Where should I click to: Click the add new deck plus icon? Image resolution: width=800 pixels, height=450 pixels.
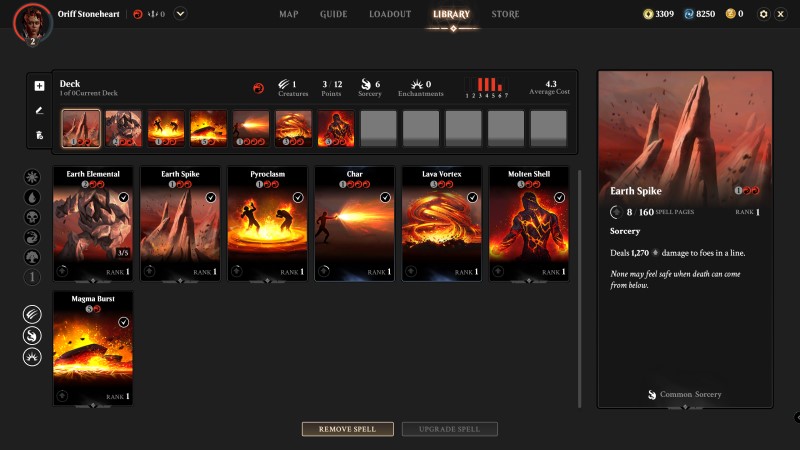tap(39, 86)
